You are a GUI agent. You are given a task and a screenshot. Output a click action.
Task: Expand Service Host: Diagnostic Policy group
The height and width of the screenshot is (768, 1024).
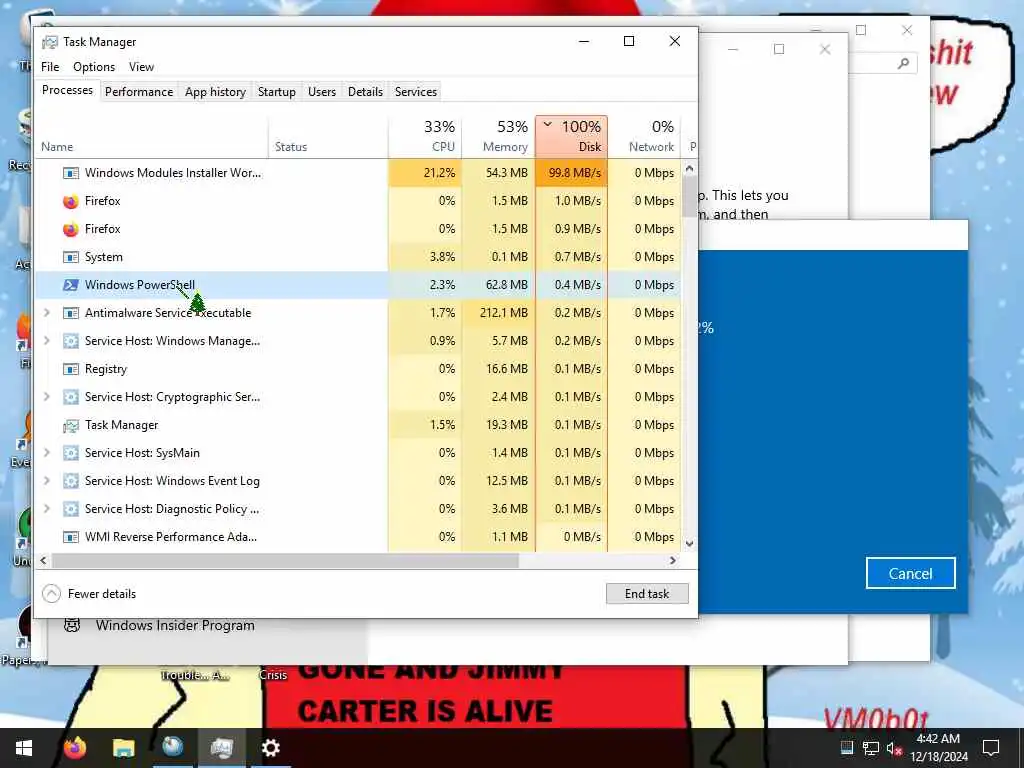pos(46,509)
